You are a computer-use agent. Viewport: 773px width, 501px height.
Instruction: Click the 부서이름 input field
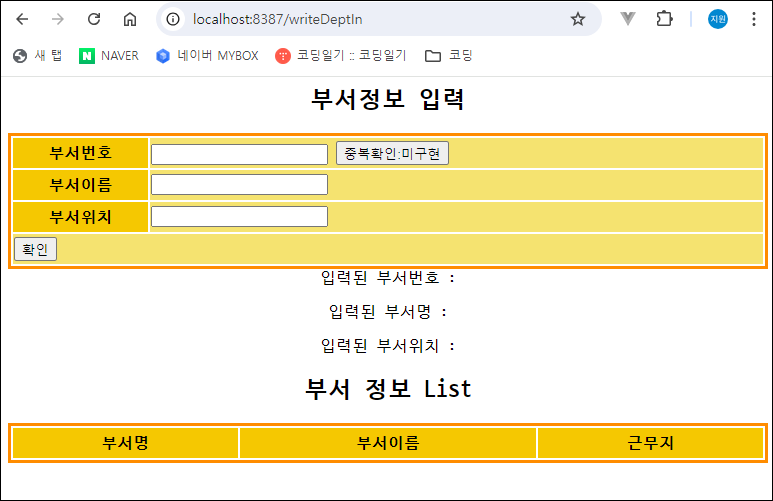pos(240,184)
